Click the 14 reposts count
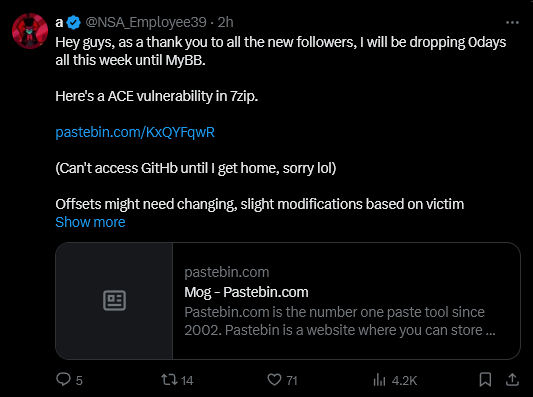Image resolution: width=533 pixels, height=397 pixels. coord(187,380)
